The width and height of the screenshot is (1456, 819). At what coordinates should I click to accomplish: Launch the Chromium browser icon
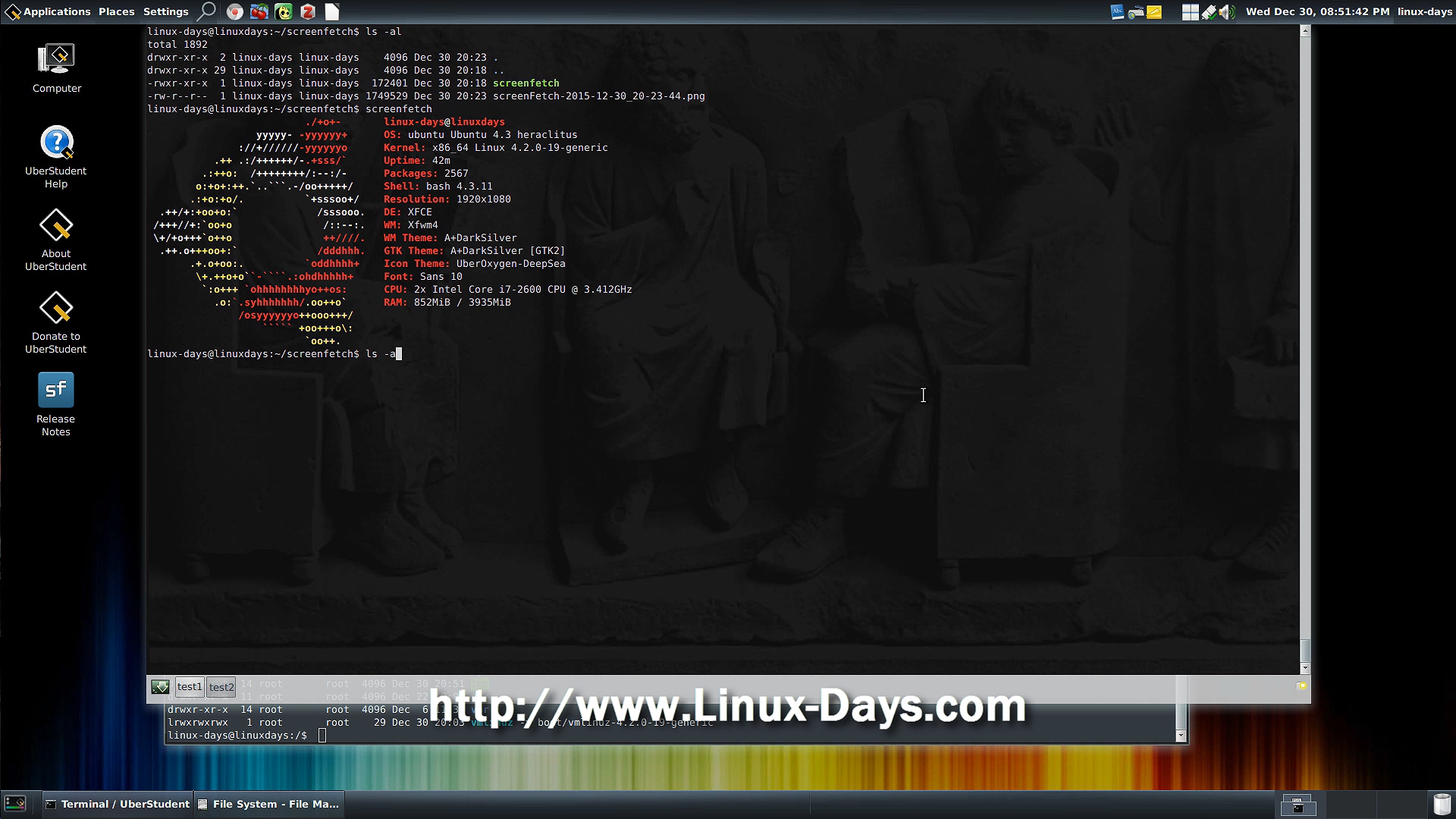pos(235,11)
